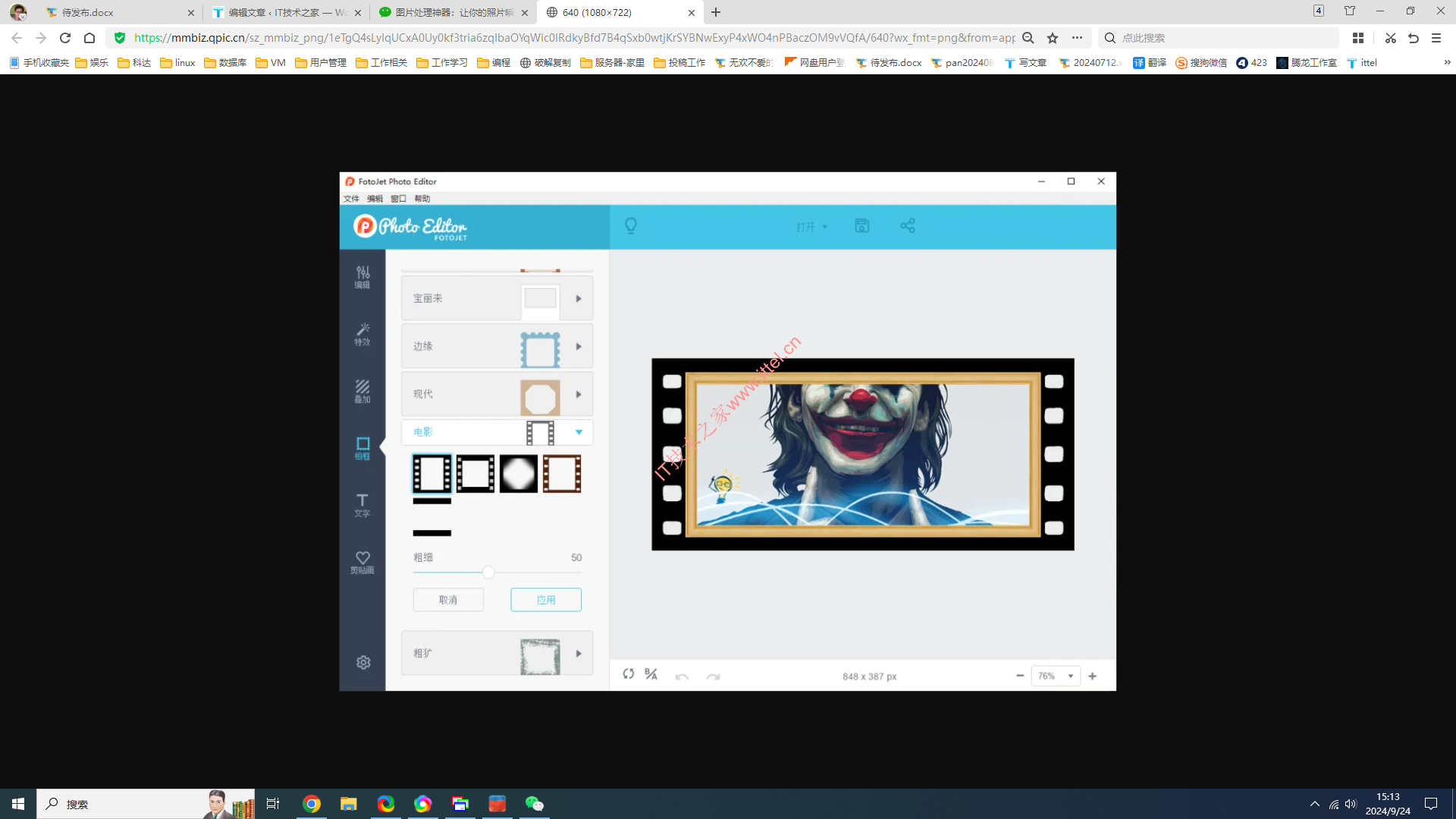Open the browser extensions grid icon
1456x819 pixels.
(1358, 38)
